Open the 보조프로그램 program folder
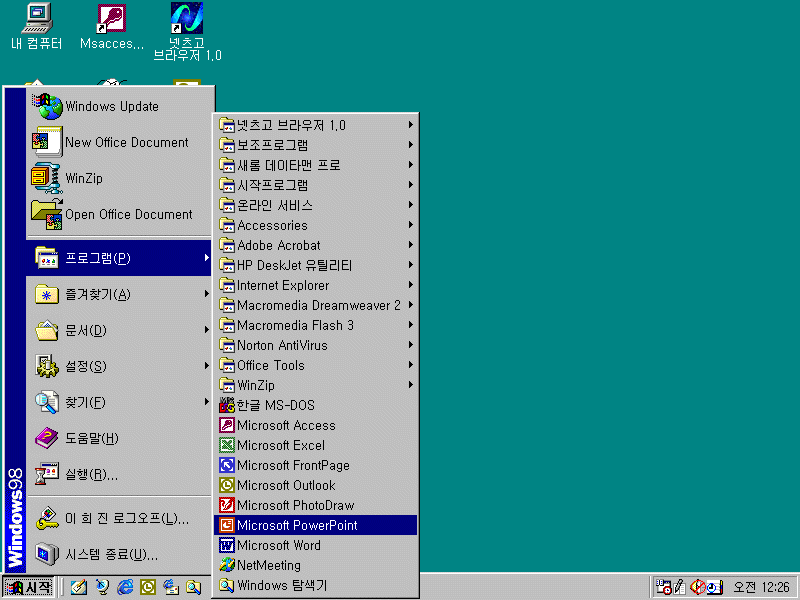Screen dimensions: 800x600 click(x=316, y=145)
